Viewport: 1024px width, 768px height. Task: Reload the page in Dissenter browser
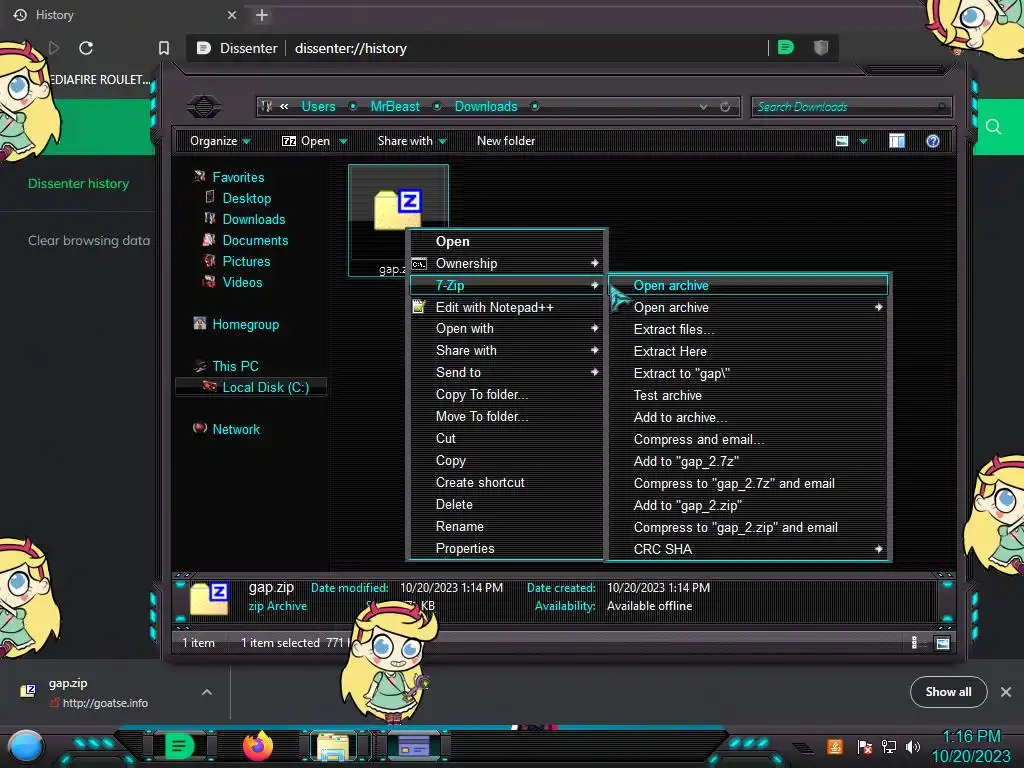(86, 48)
